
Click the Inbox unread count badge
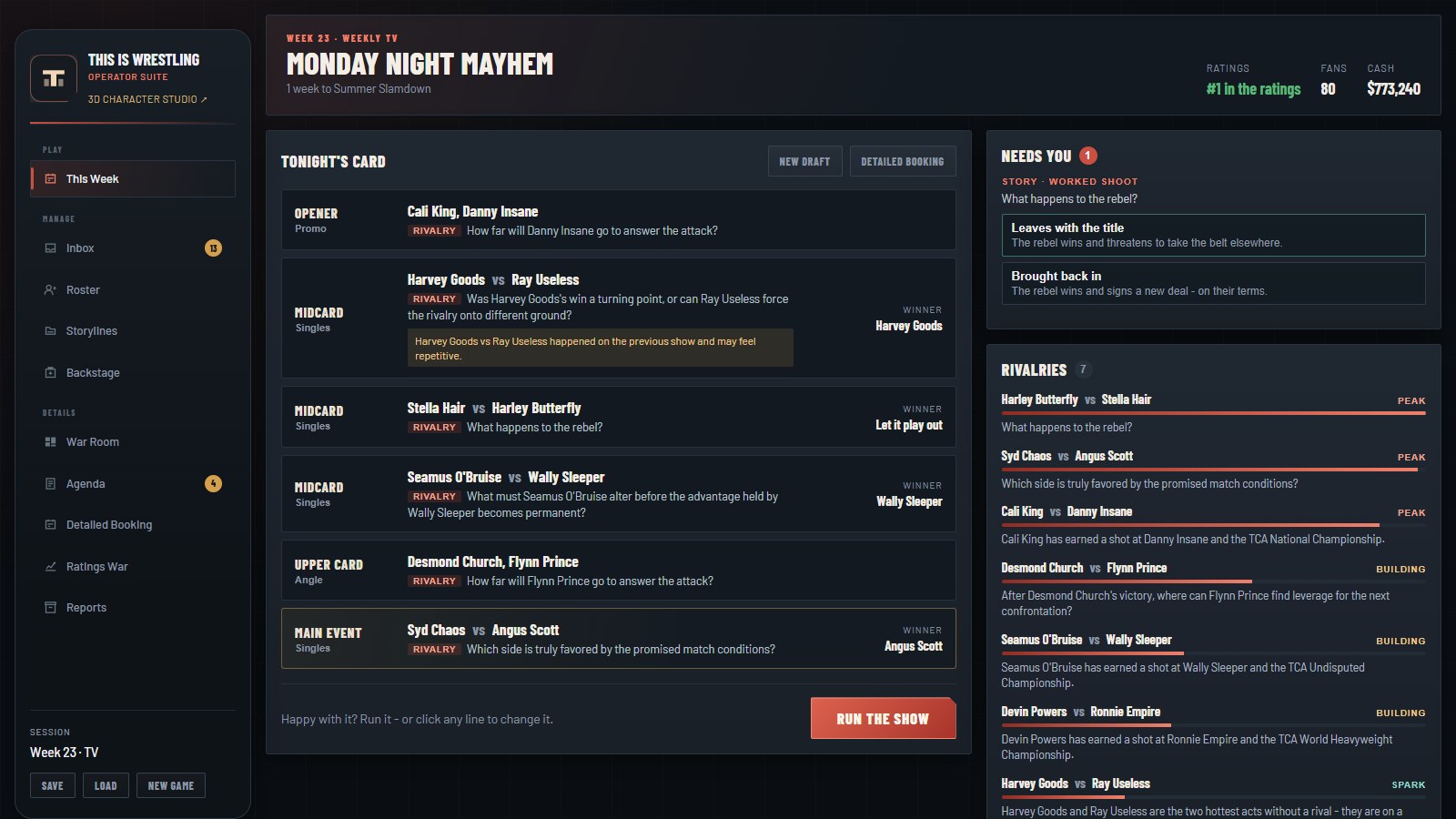pyautogui.click(x=213, y=248)
